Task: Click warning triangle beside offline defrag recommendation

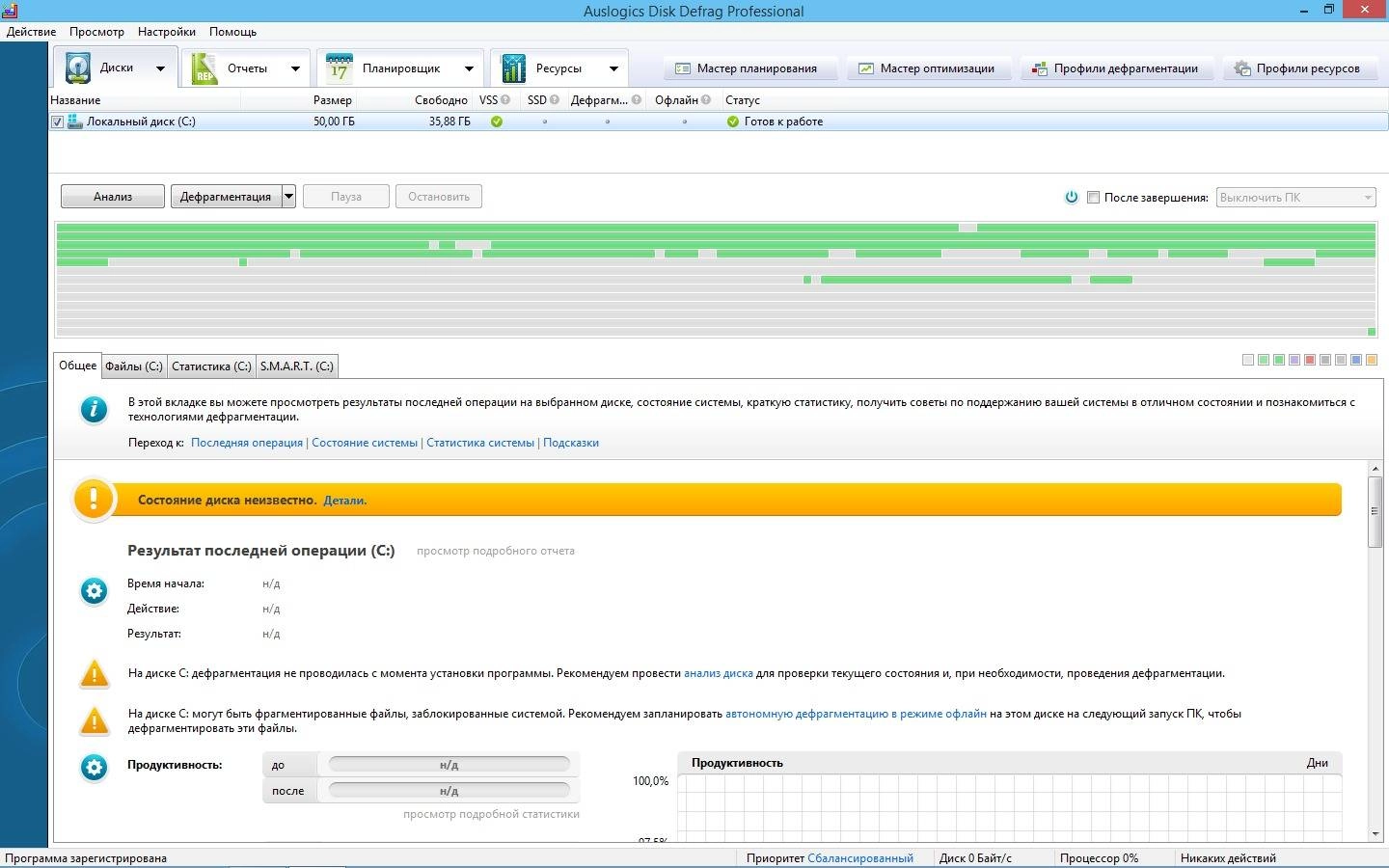Action: pos(95,721)
